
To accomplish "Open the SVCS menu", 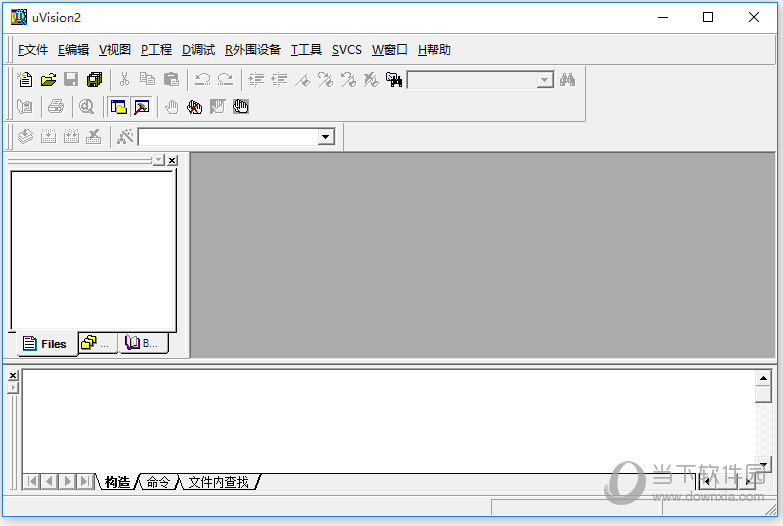I will click(x=347, y=50).
